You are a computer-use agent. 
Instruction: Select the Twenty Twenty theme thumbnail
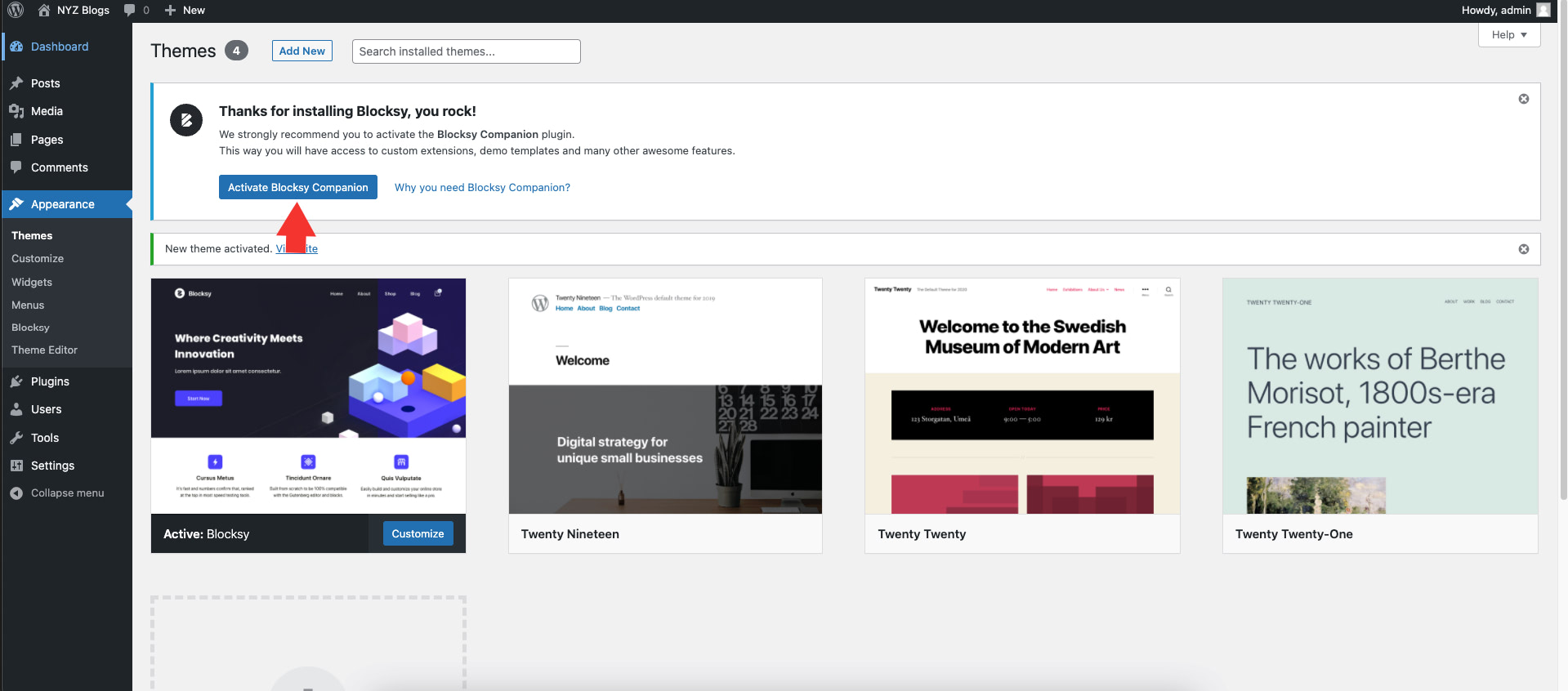[1022, 396]
